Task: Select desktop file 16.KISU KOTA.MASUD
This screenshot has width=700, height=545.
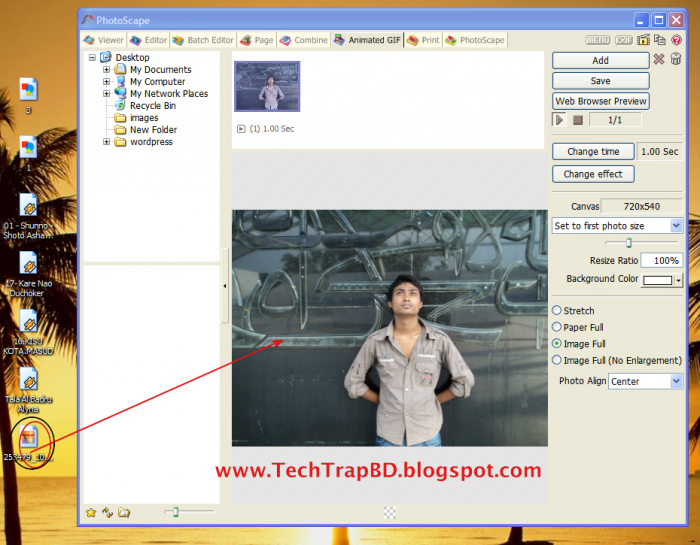Action: [x=29, y=333]
